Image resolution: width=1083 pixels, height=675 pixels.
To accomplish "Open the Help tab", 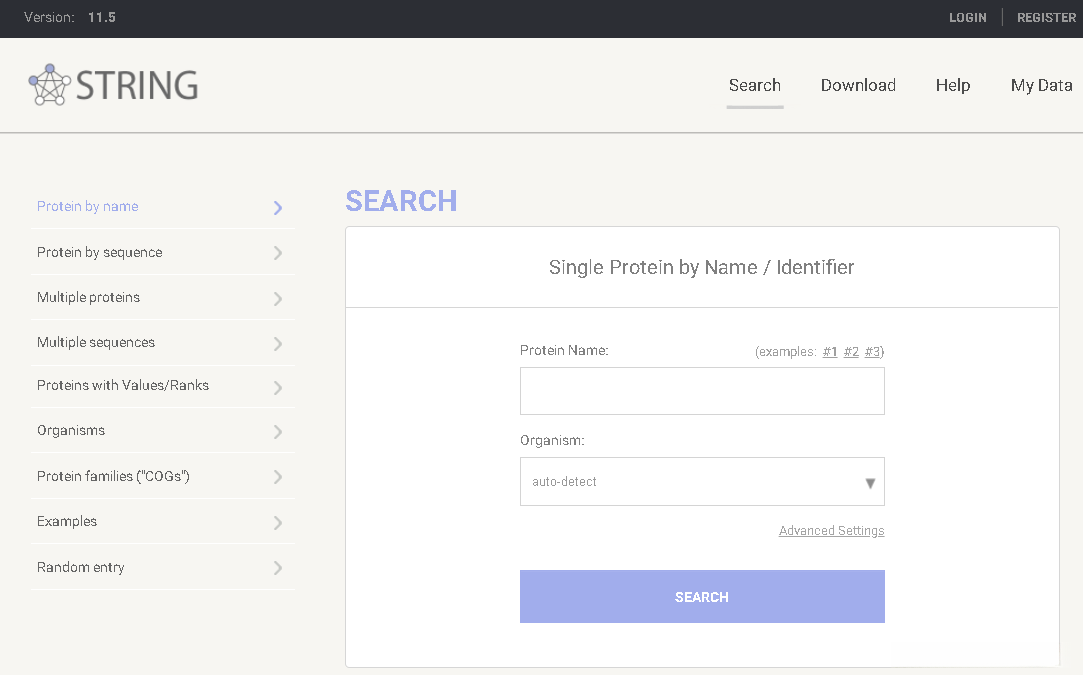I will pos(953,86).
